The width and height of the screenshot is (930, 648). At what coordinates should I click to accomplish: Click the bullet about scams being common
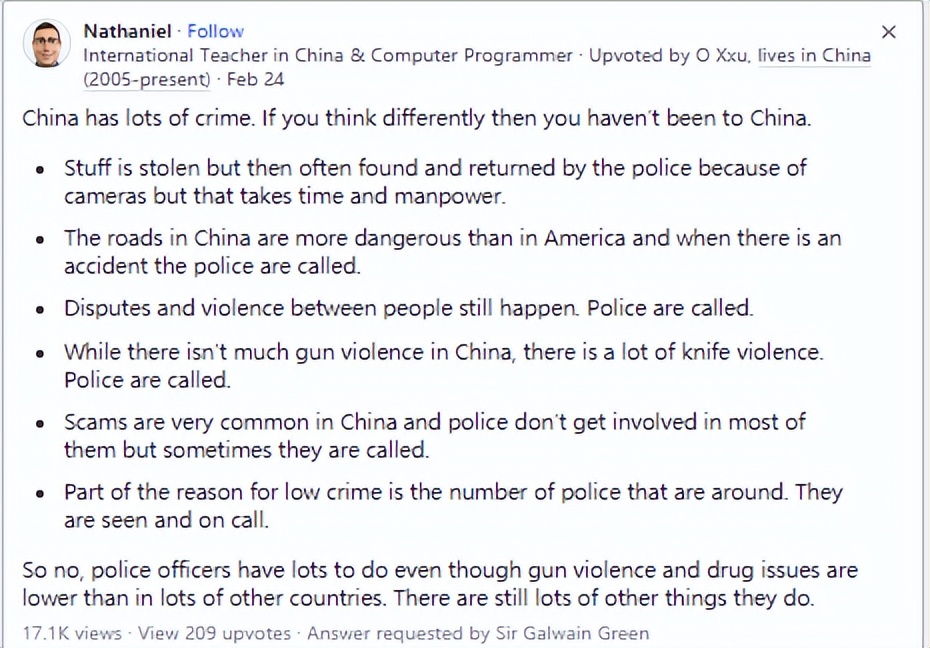point(434,435)
